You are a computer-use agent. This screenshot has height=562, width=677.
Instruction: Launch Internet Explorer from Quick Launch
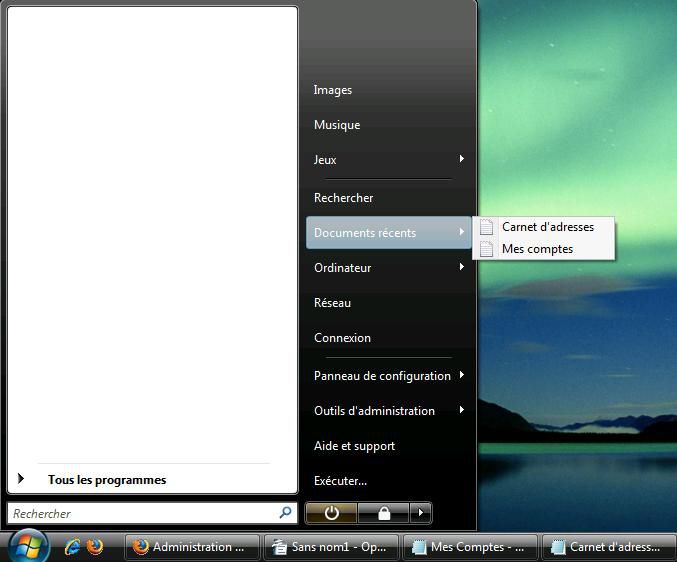pyautogui.click(x=72, y=547)
